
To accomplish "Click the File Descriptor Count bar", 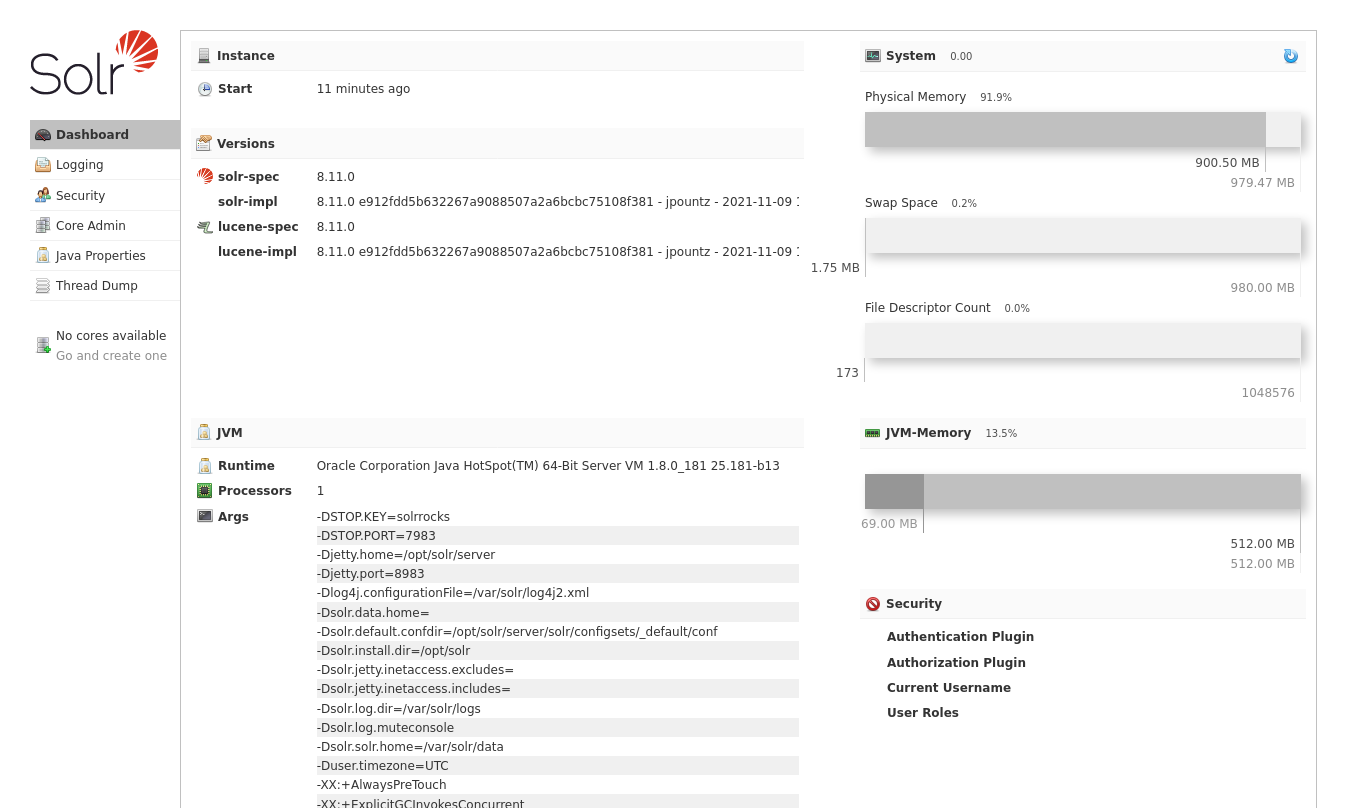I will coord(1083,341).
